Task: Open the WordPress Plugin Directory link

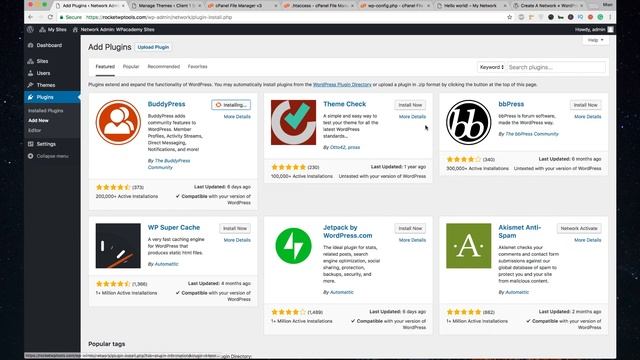Action: click(x=342, y=84)
